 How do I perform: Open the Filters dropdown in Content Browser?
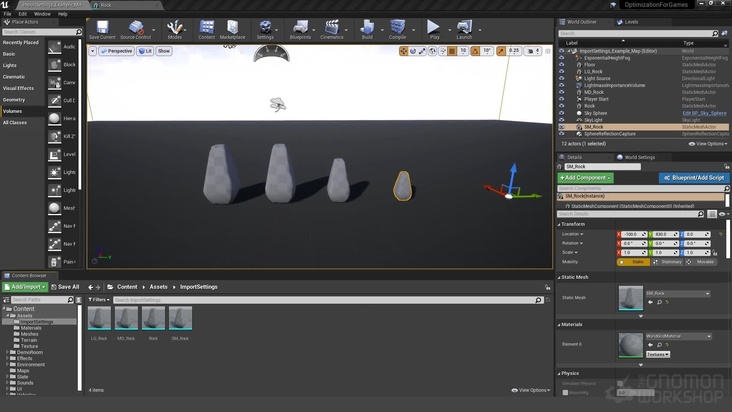[98, 299]
